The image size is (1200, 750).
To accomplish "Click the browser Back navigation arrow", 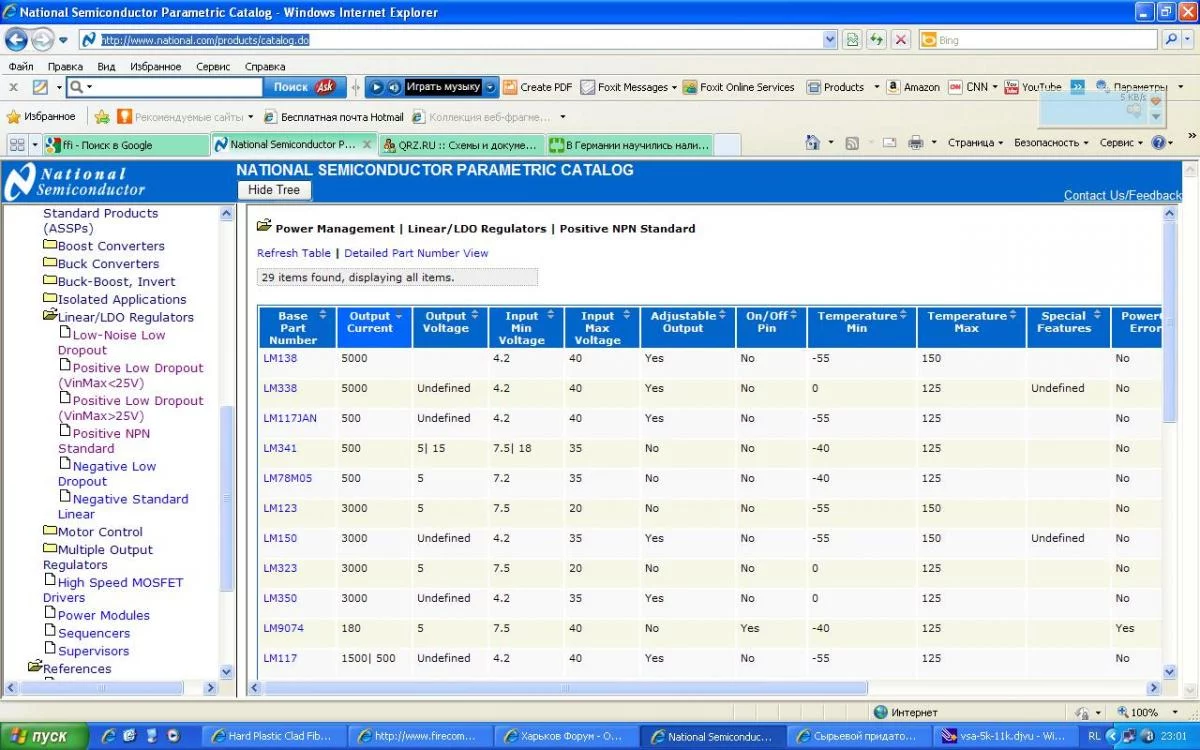I will tap(16, 40).
